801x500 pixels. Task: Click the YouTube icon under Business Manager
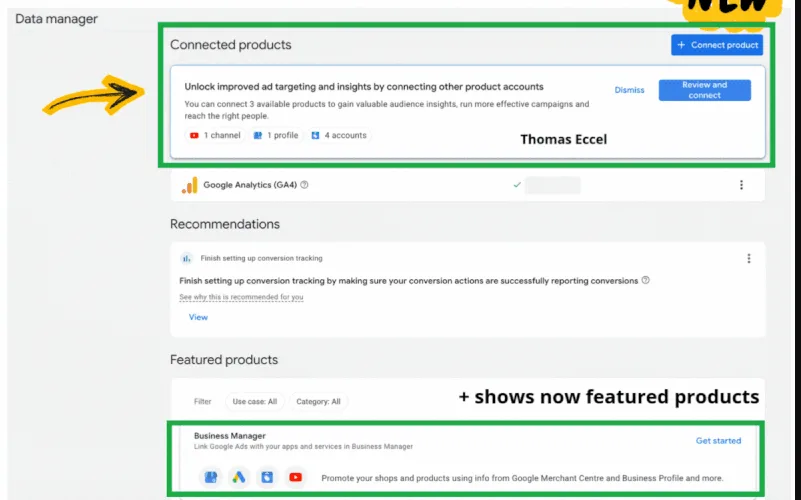pyautogui.click(x=295, y=478)
